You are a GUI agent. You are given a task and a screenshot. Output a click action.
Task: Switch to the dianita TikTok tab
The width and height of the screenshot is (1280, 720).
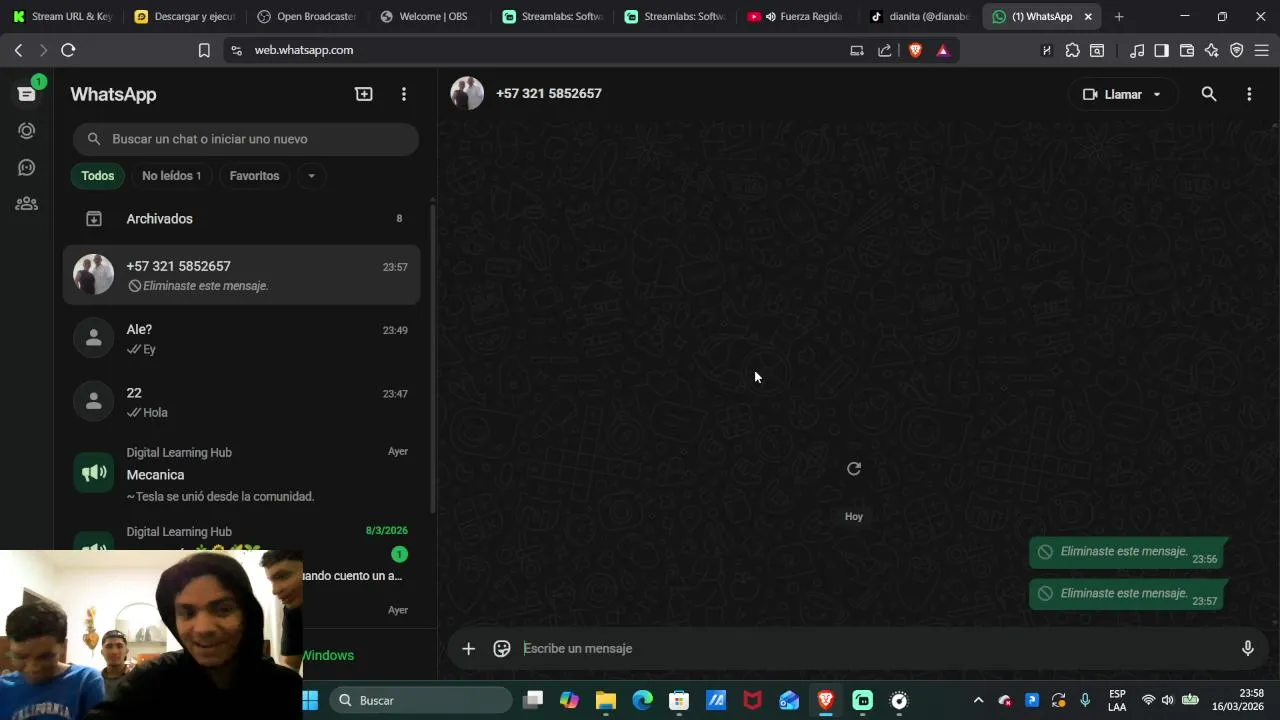920,17
